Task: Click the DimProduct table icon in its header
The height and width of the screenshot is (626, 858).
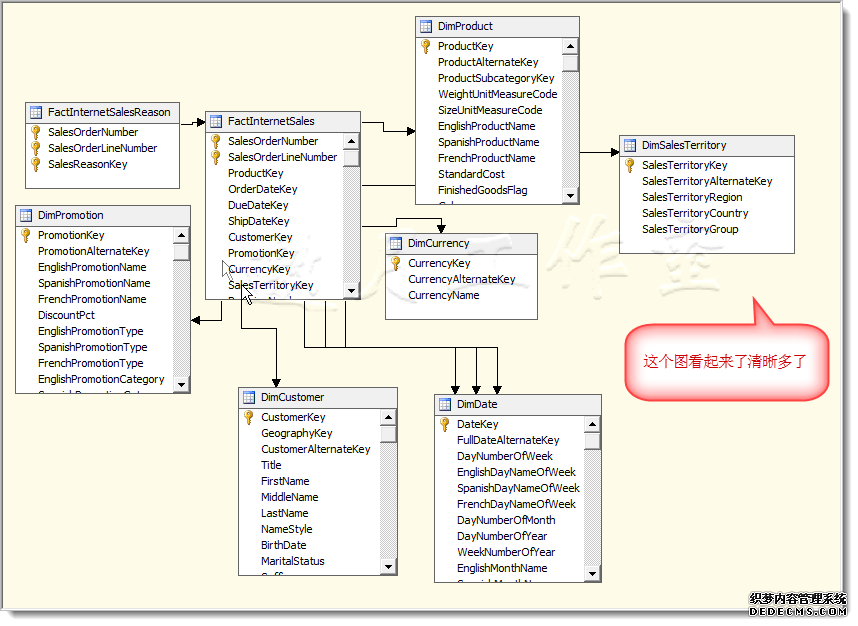Action: [426, 26]
